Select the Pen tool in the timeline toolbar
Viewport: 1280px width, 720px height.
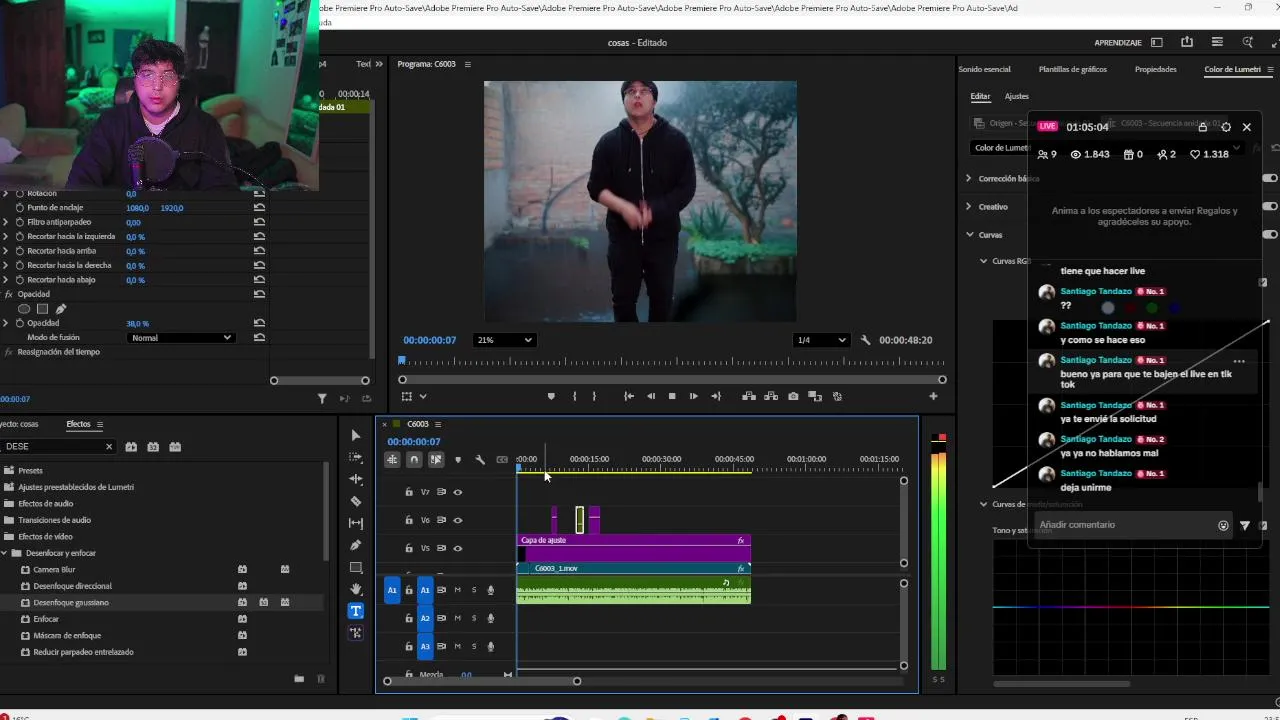pyautogui.click(x=355, y=545)
